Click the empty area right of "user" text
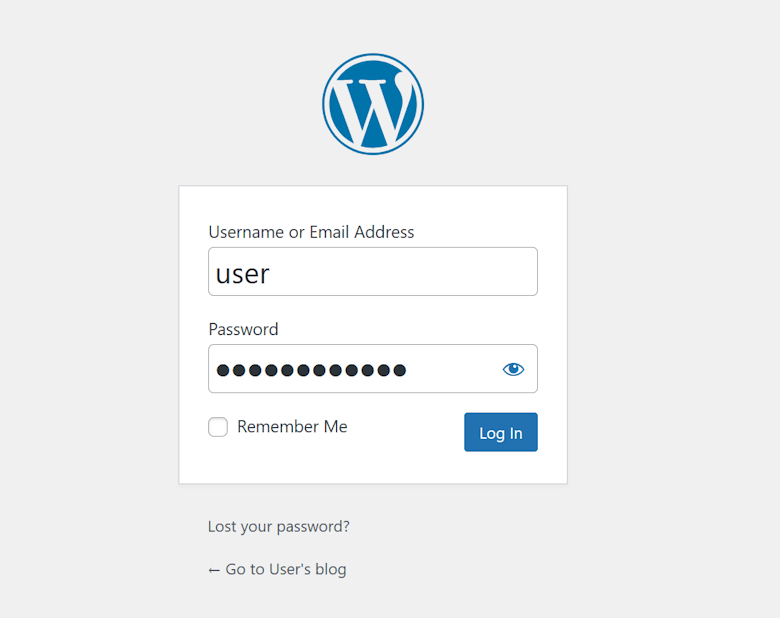 click(x=420, y=272)
